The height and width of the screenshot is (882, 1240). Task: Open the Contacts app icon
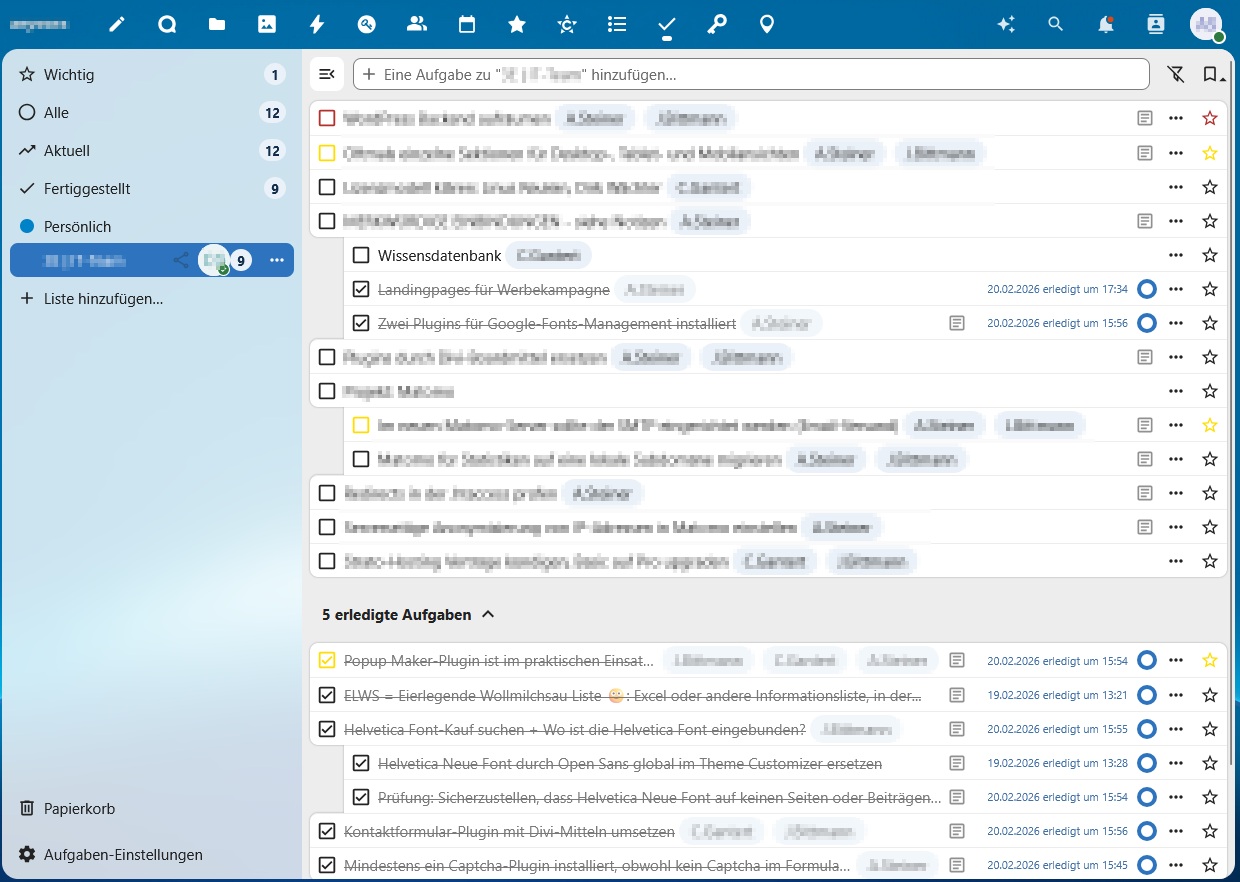(x=417, y=25)
